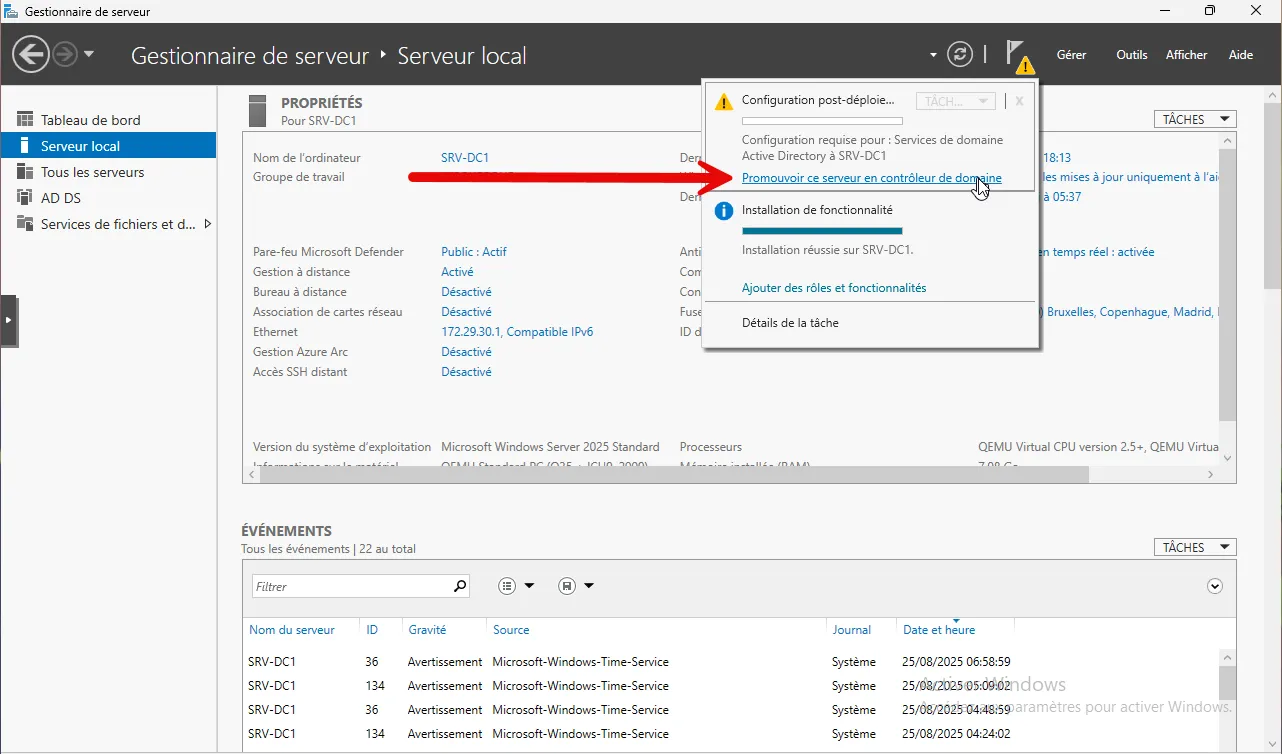Image resolution: width=1282 pixels, height=754 pixels.
Task: Click Promouvoir ce serveur en contrôleur de domaine
Action: (871, 178)
